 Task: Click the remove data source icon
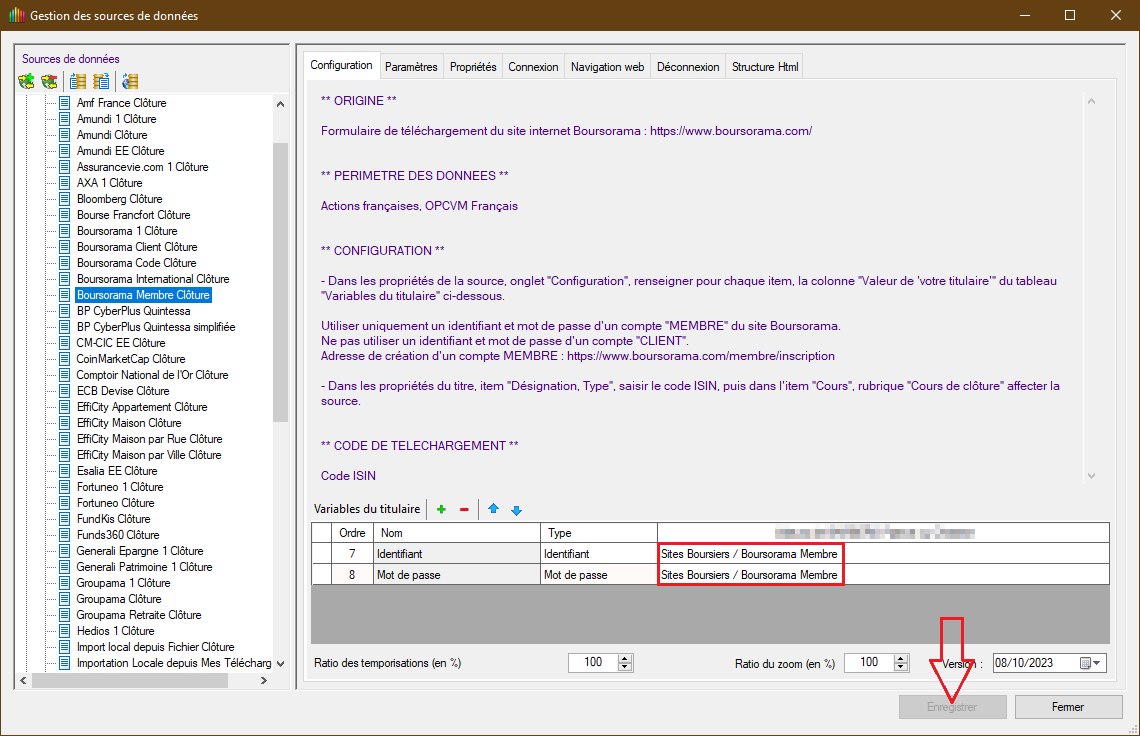click(x=49, y=81)
